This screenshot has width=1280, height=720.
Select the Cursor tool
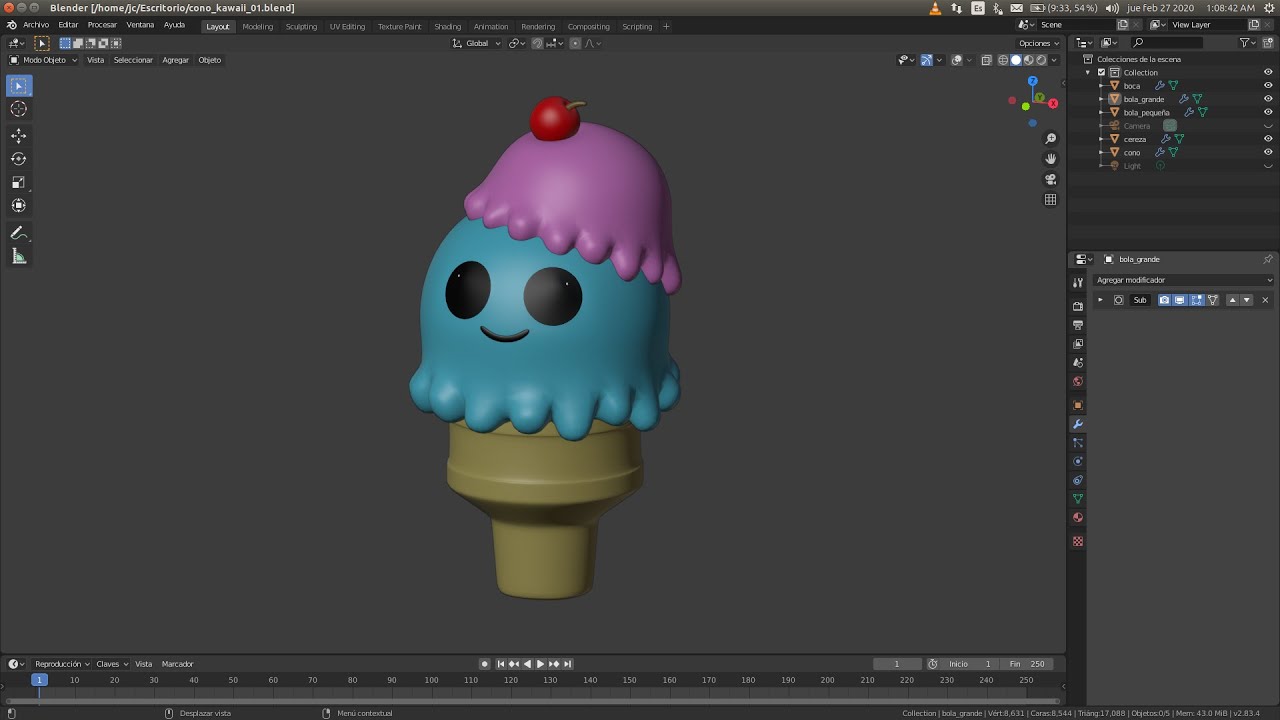[19, 109]
